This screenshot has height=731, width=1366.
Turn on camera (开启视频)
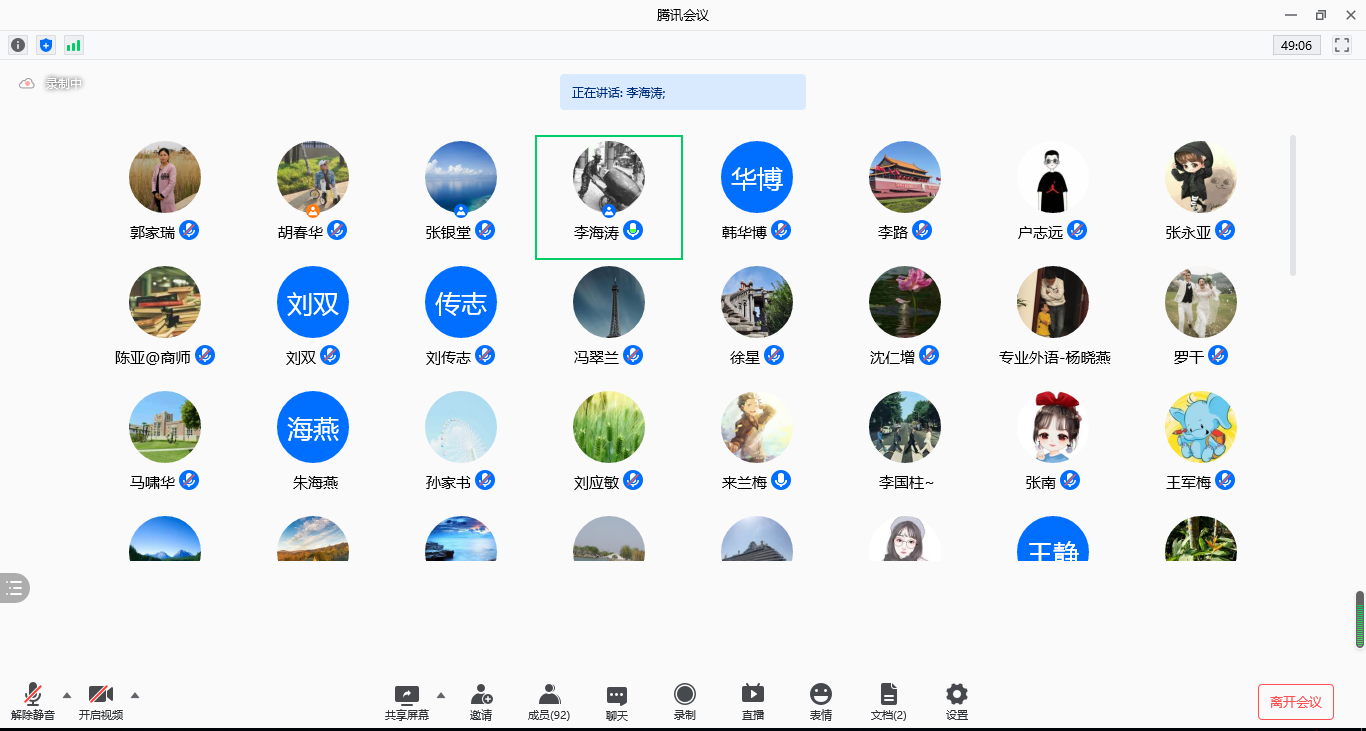click(x=101, y=701)
